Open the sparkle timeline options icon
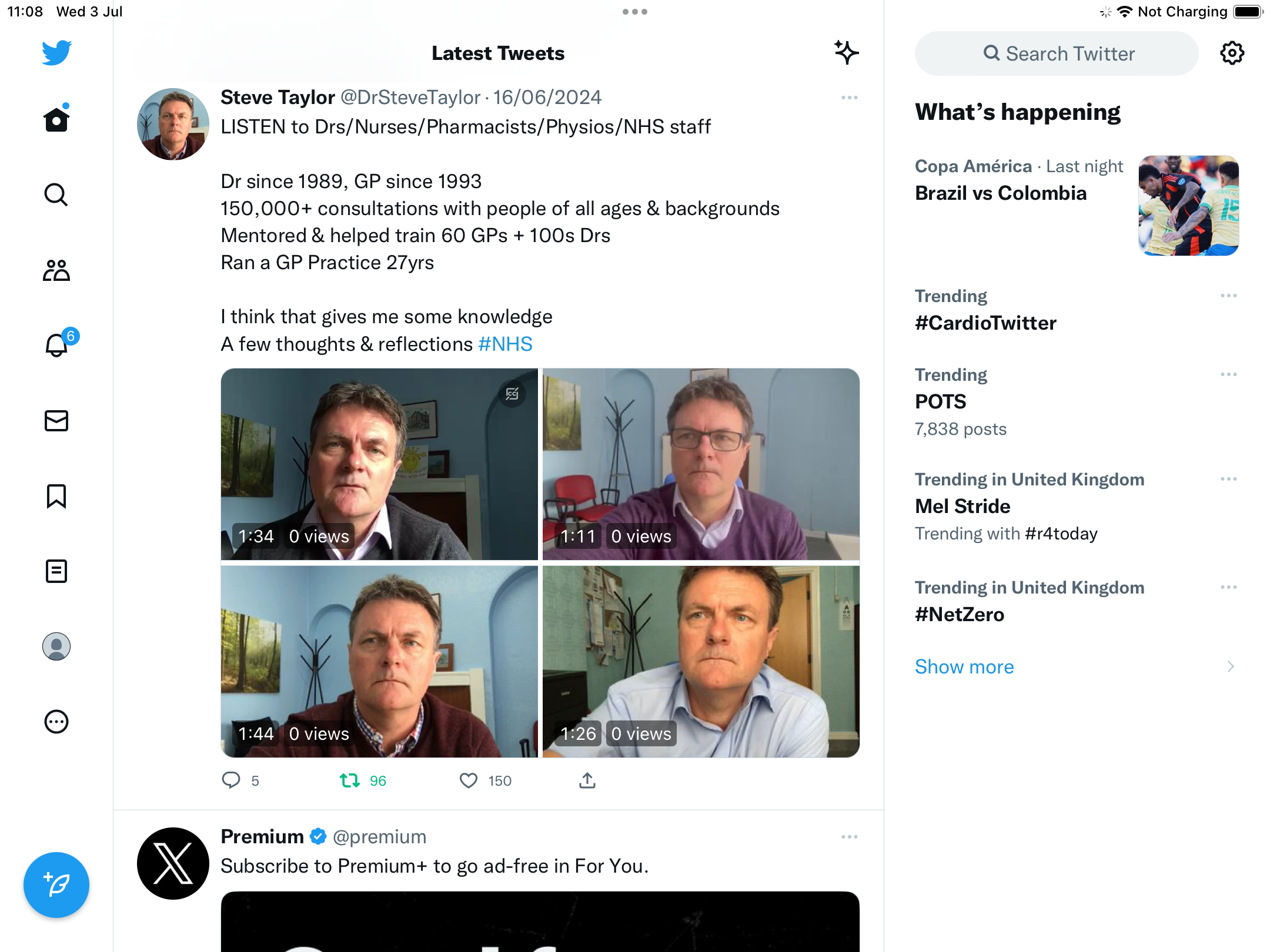 [x=846, y=53]
